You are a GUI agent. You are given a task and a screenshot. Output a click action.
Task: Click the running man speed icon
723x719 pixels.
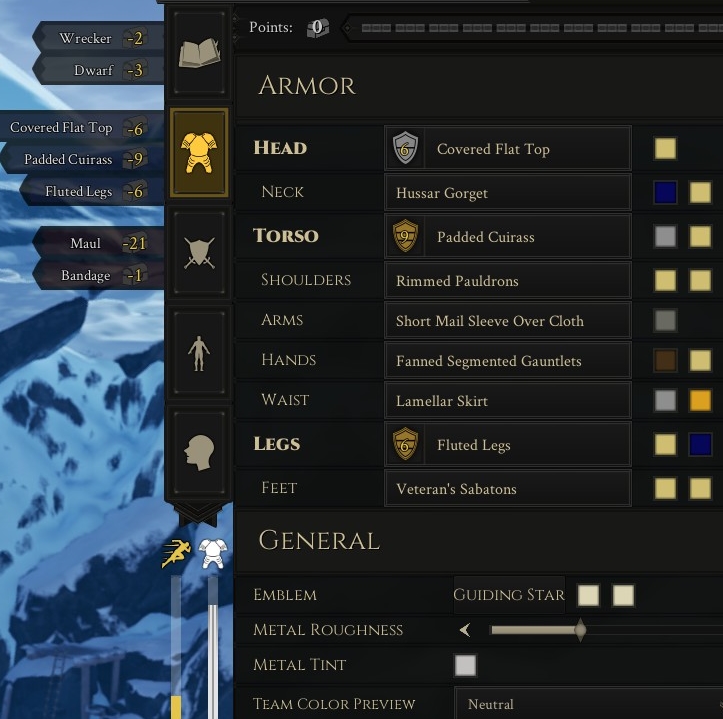click(x=176, y=553)
